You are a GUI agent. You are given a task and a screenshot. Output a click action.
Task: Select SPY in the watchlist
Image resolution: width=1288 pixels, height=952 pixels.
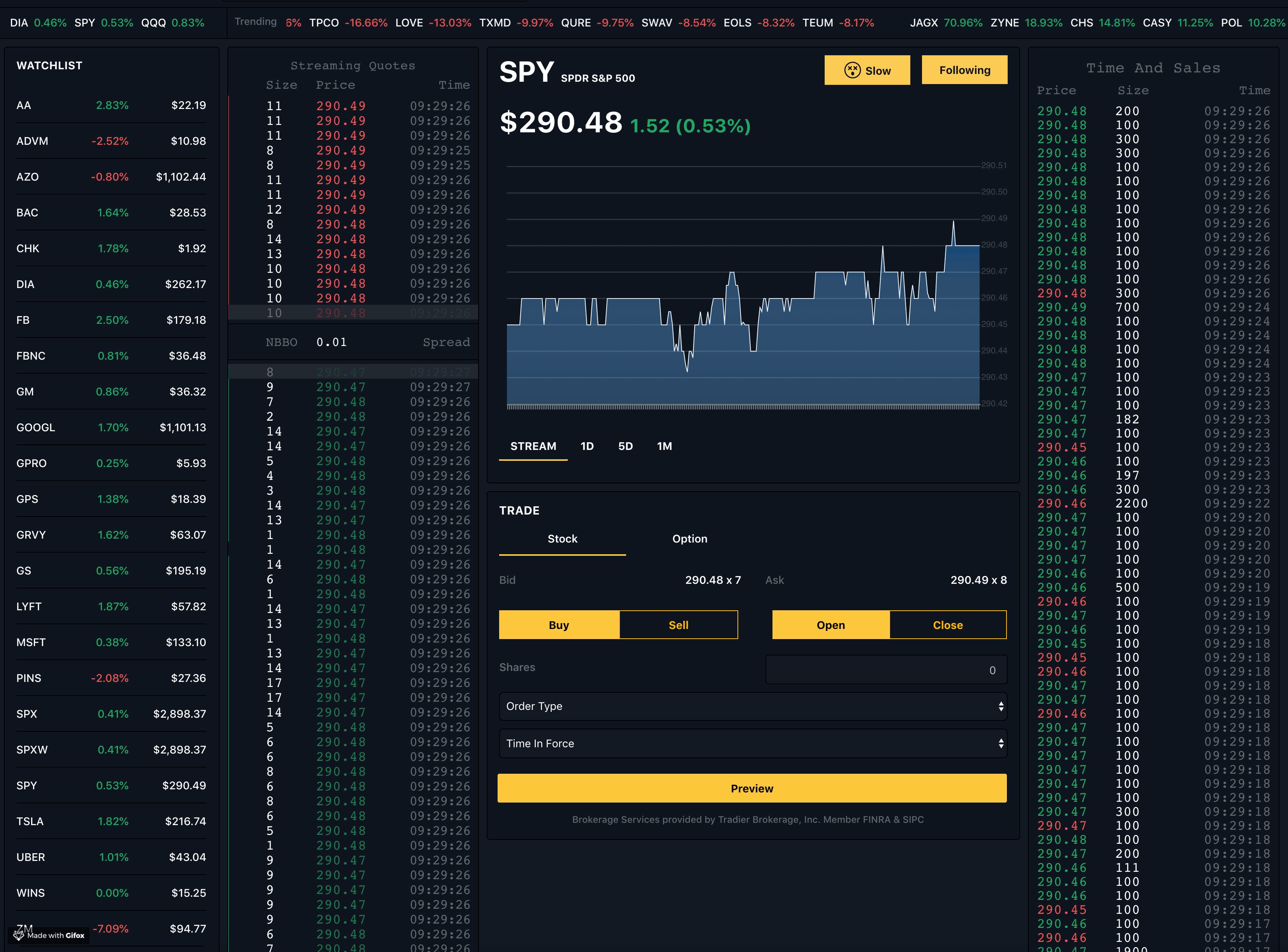[x=111, y=785]
